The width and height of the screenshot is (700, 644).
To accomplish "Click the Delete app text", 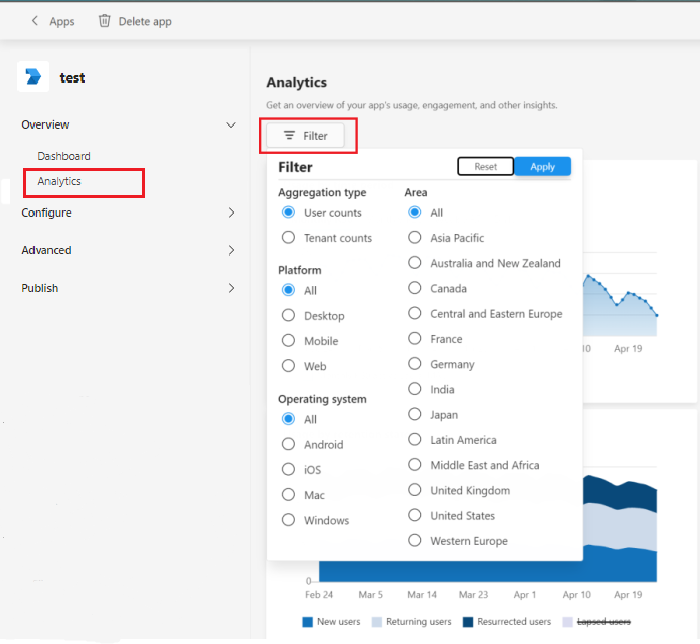I will tap(145, 21).
